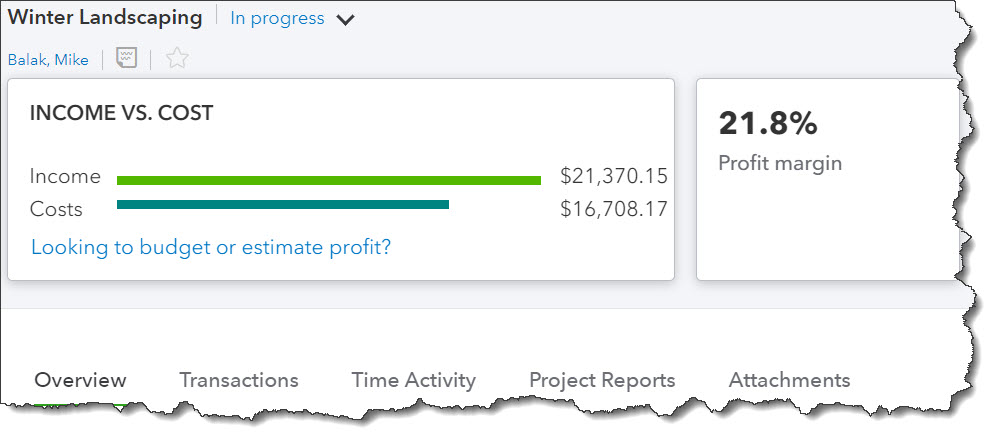The width and height of the screenshot is (998, 442).
Task: Open customer link Balak, Mike
Action: tap(48, 60)
